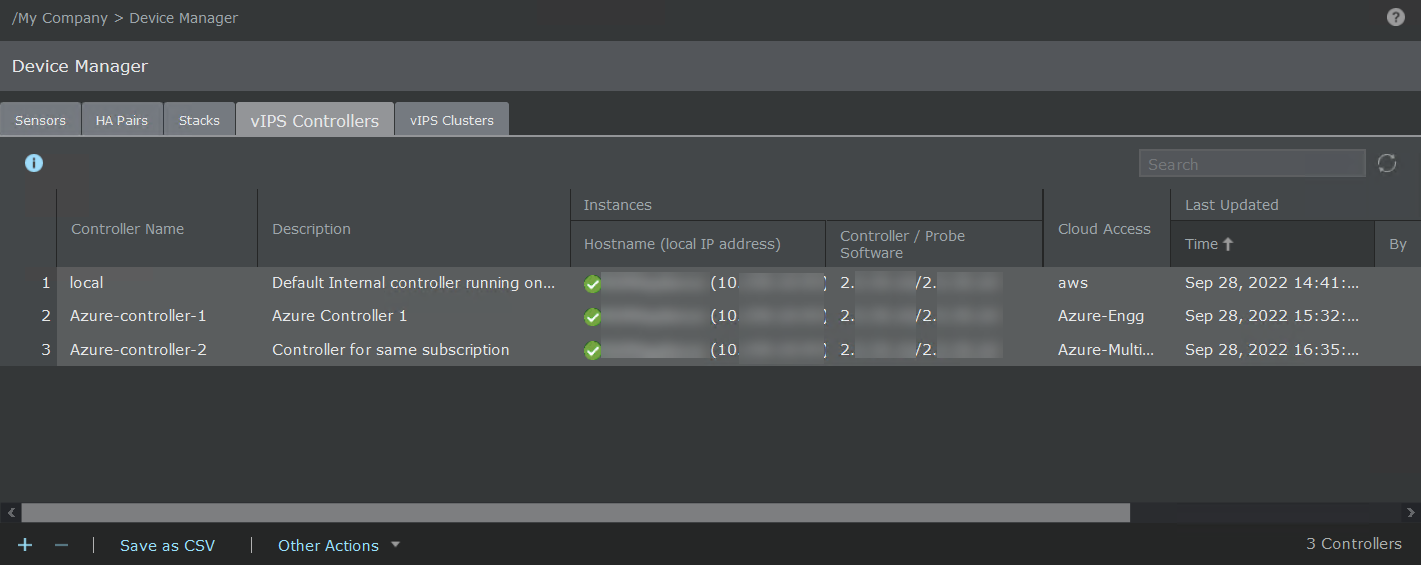Select the 'Azure-controller-1' name cell

(x=138, y=316)
